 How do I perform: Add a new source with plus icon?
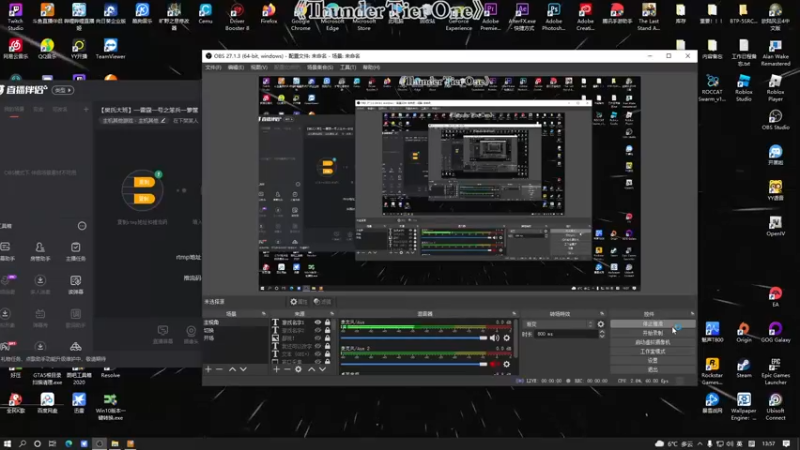click(x=276, y=369)
